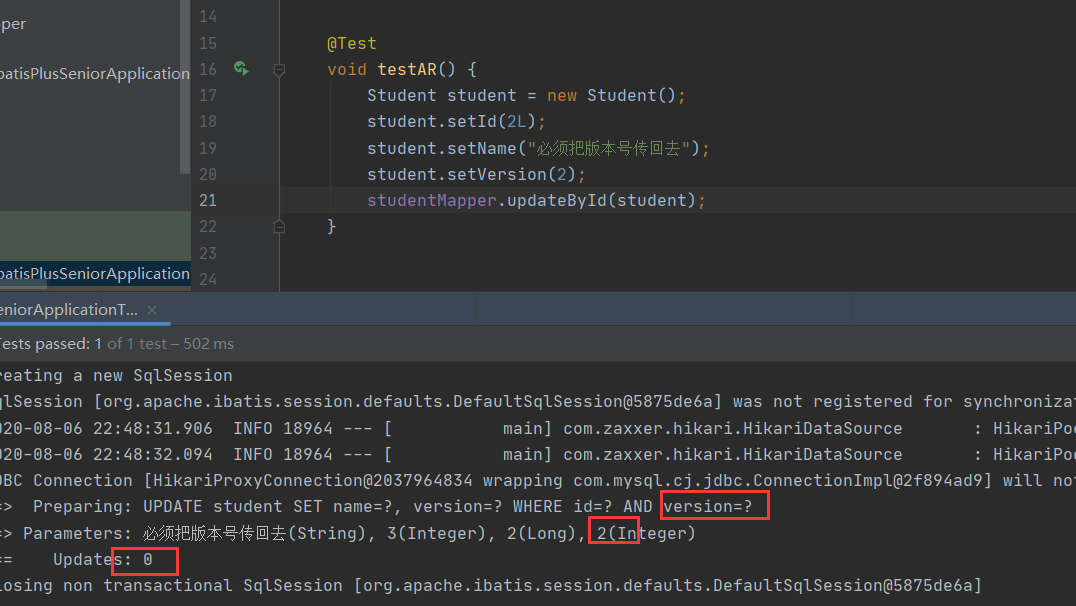
Task: Click the highlighted '2(Integer)' parameter value
Action: [613, 532]
